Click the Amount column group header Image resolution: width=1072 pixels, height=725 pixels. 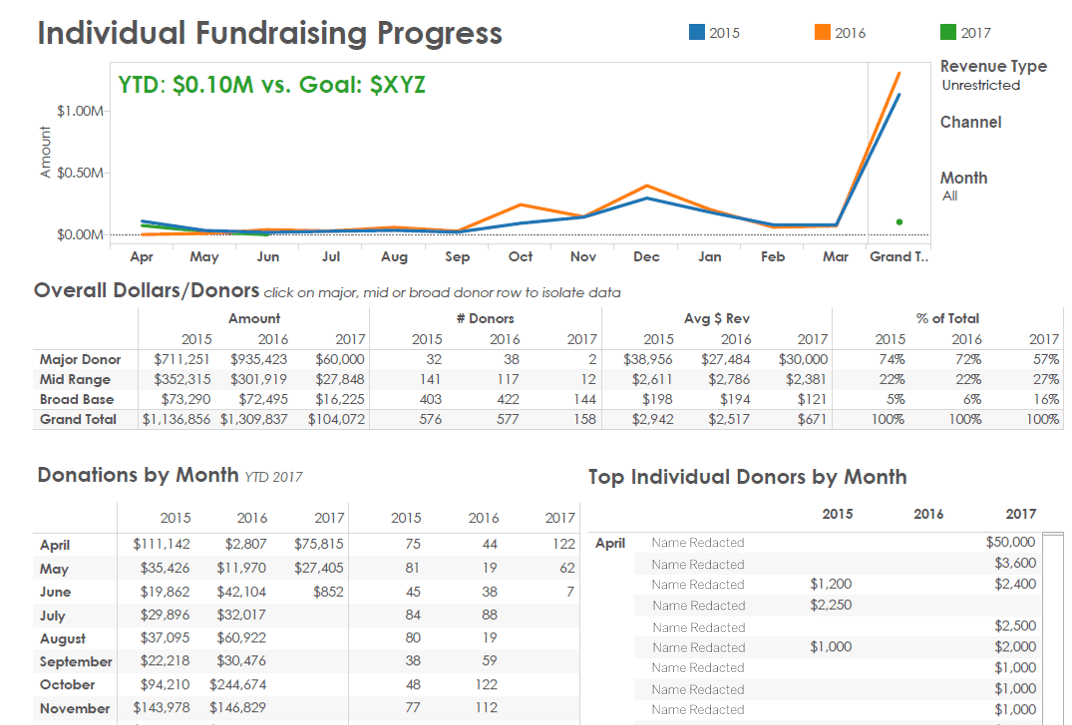tap(254, 318)
